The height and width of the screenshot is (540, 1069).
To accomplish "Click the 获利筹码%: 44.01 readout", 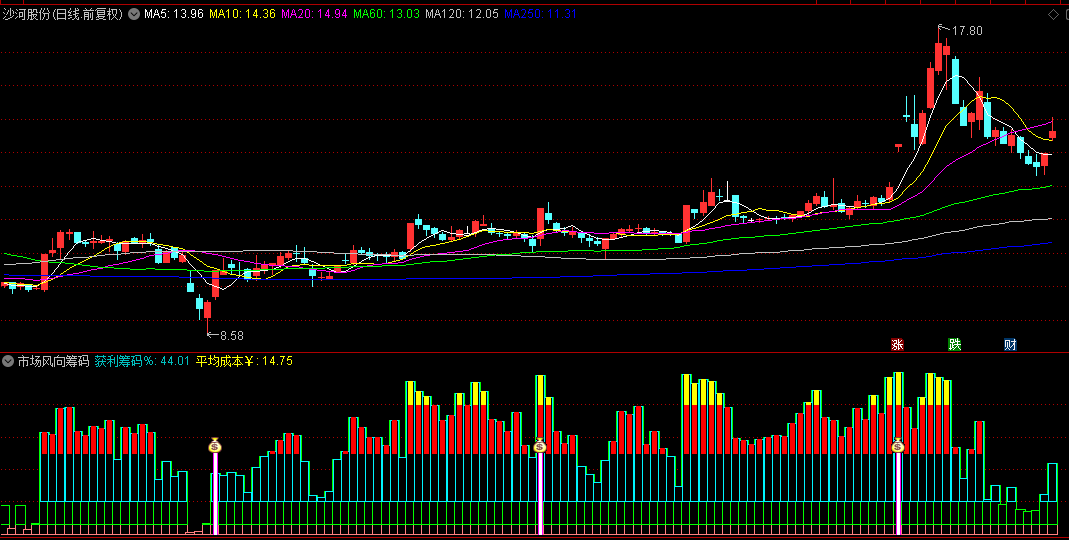I will point(142,361).
